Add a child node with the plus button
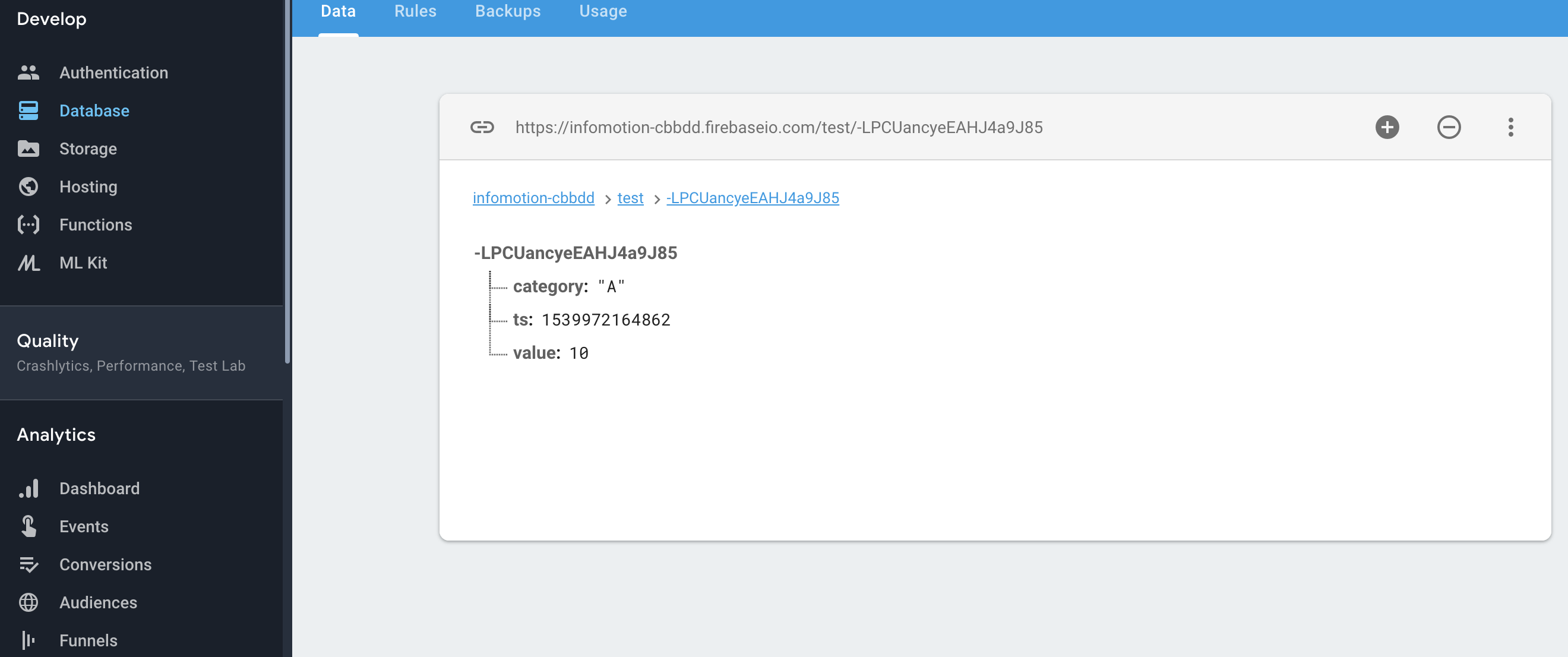This screenshot has height=657, width=1568. 1387,127
